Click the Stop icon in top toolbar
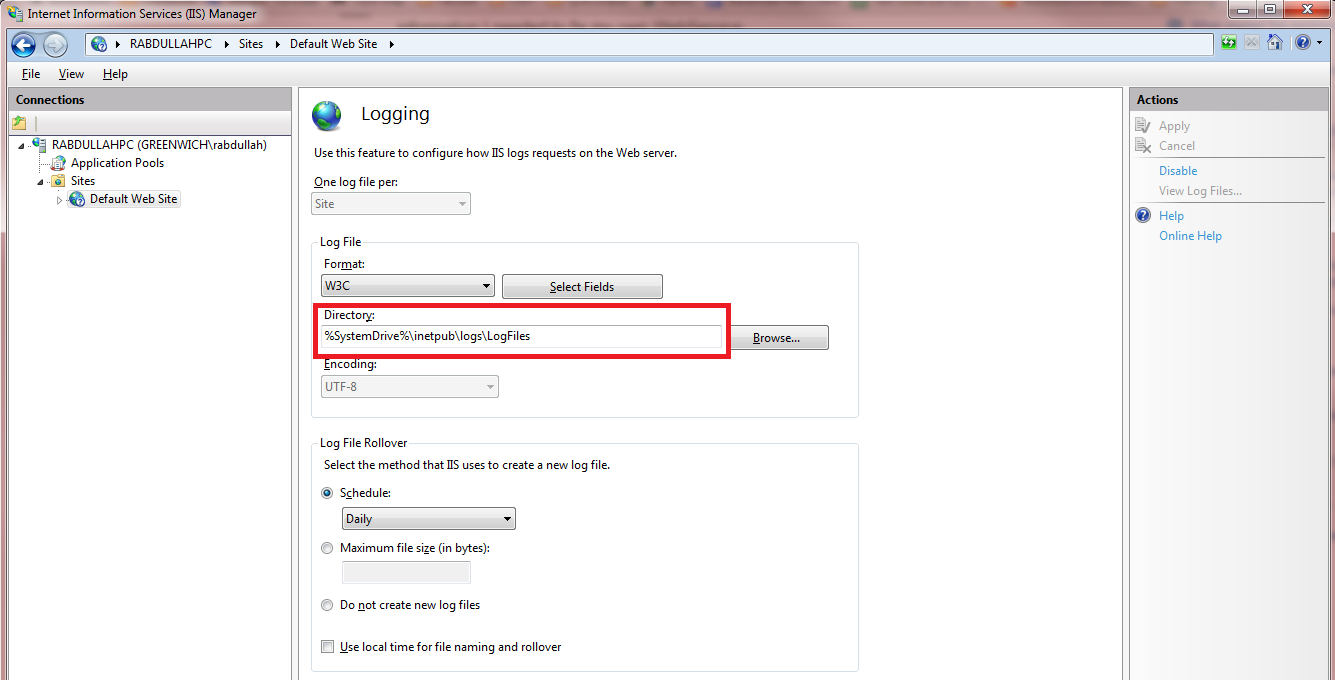1335x680 pixels. click(x=1252, y=43)
